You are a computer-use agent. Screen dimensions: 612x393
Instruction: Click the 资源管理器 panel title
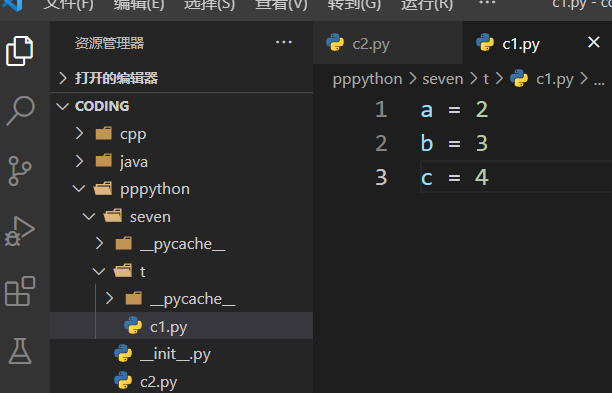[x=109, y=43]
